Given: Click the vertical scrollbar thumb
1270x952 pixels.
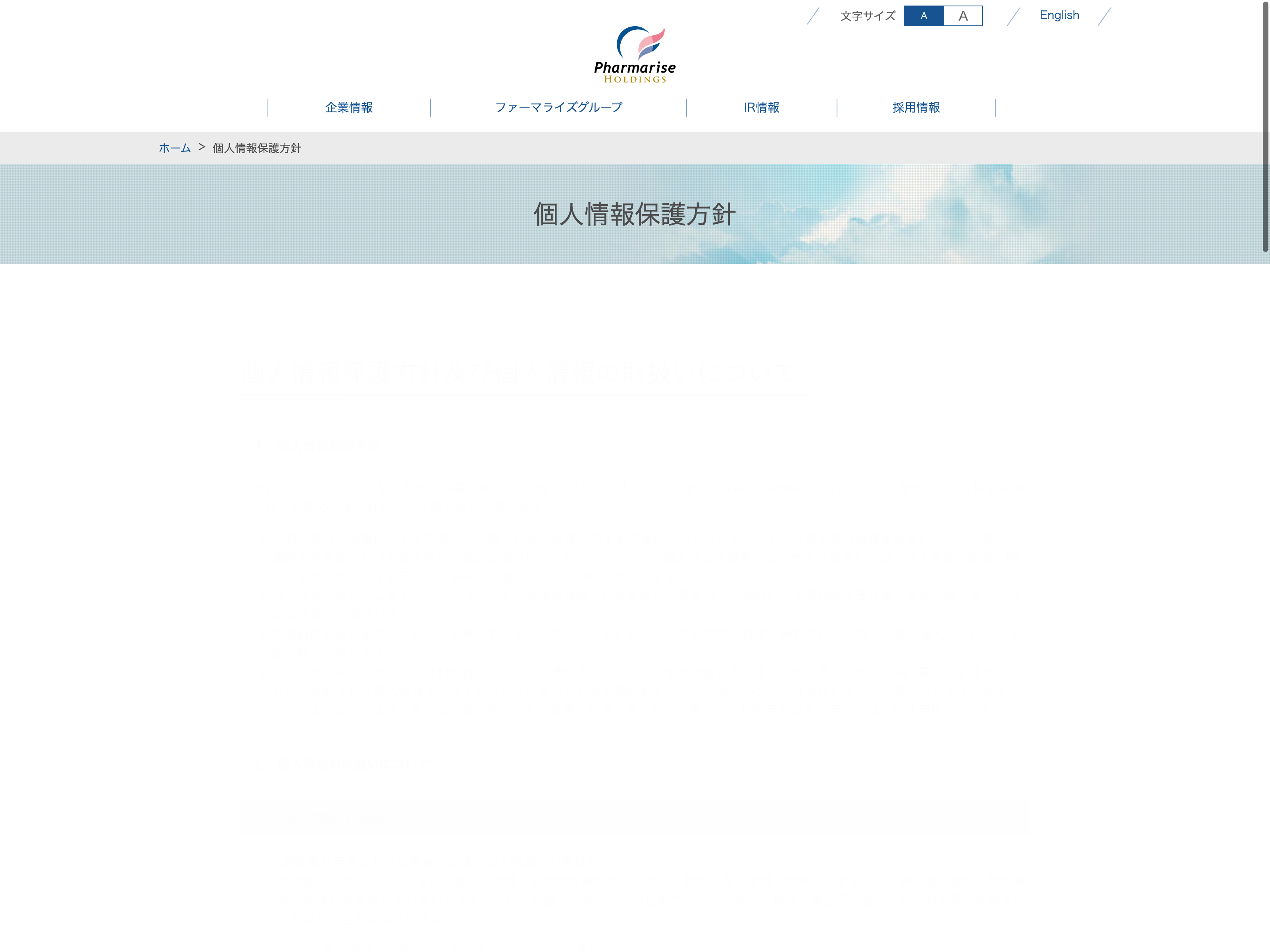Looking at the screenshot, I should tap(1265, 126).
